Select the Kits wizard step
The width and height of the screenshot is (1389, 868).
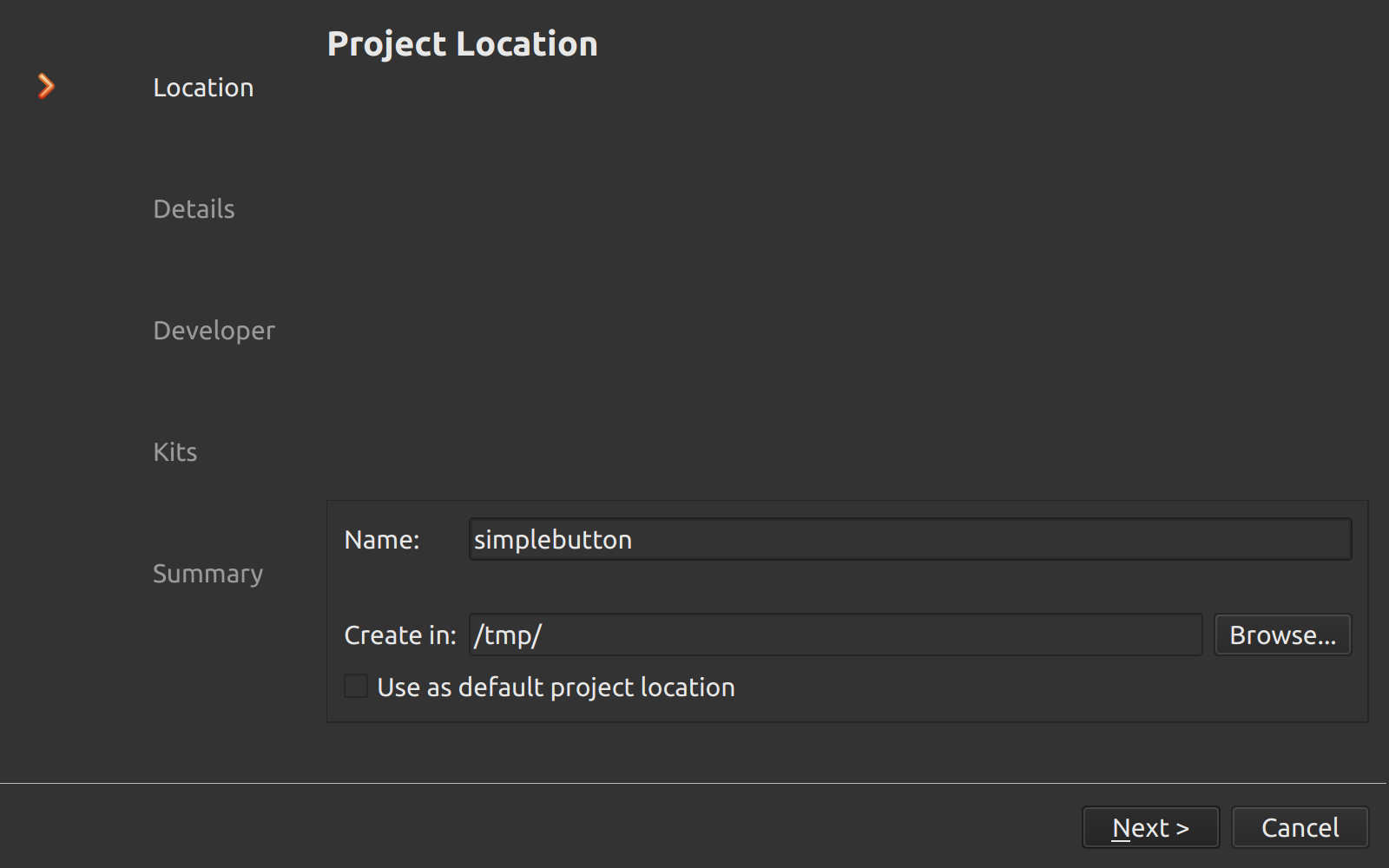click(174, 452)
